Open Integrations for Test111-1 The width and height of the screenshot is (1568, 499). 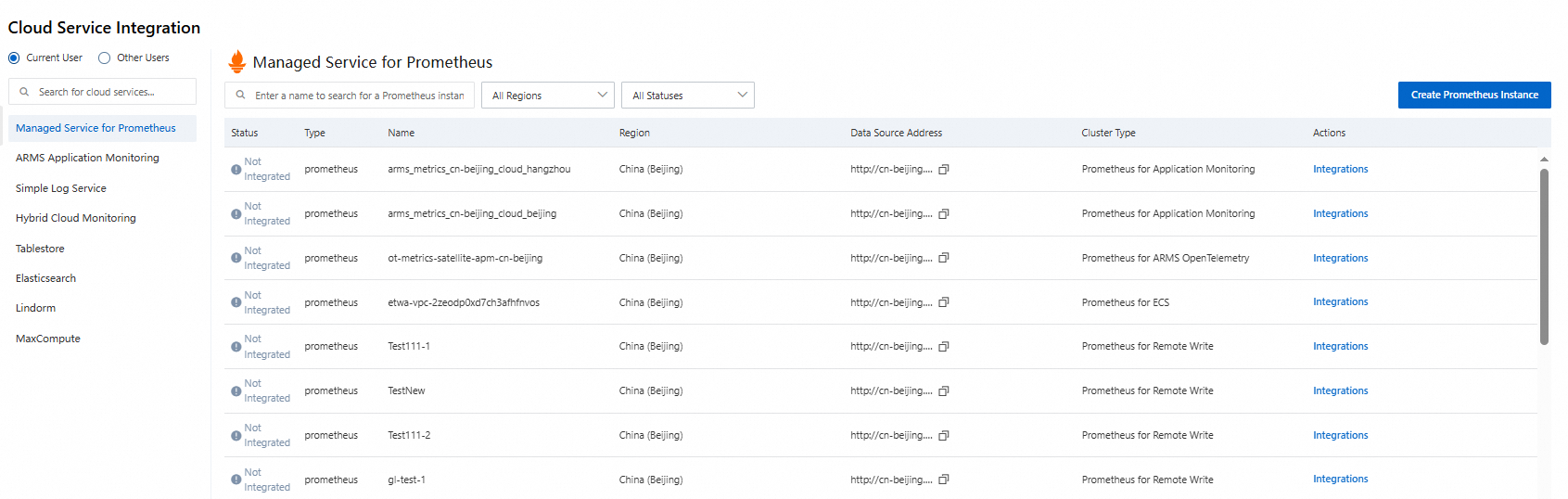(1340, 346)
